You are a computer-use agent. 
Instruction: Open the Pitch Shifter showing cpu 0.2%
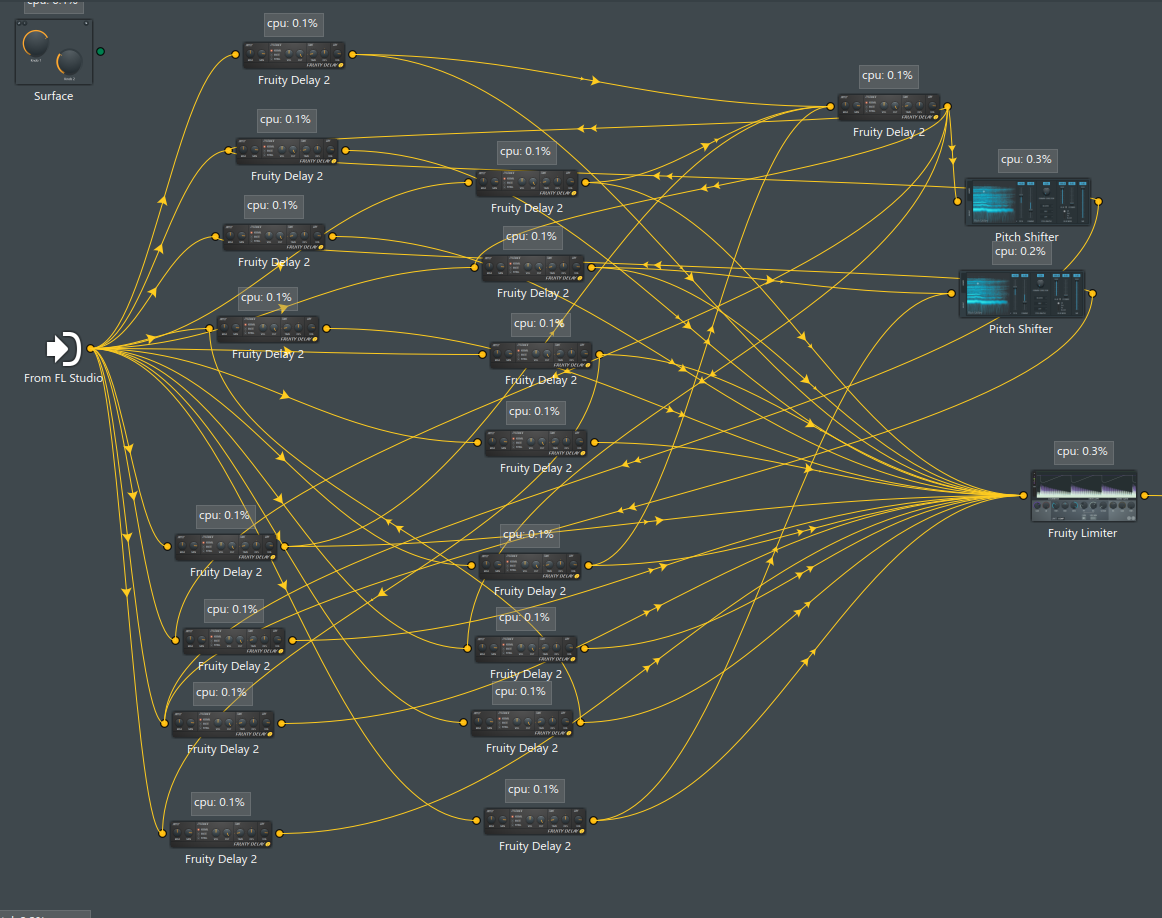[1022, 293]
